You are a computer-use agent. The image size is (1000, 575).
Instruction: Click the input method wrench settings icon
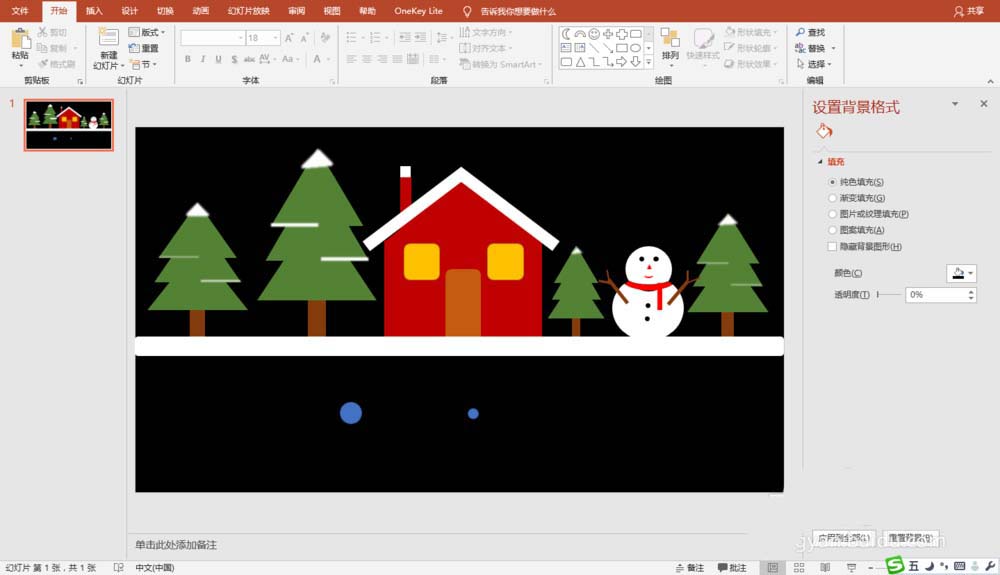tap(990, 565)
